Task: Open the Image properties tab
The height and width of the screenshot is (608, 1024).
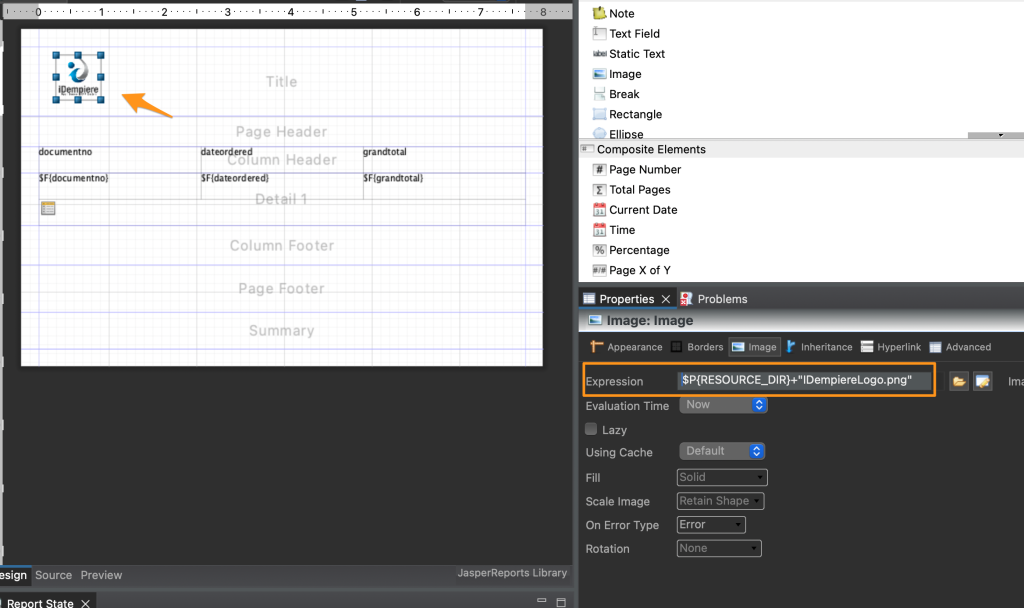Action: pos(754,347)
